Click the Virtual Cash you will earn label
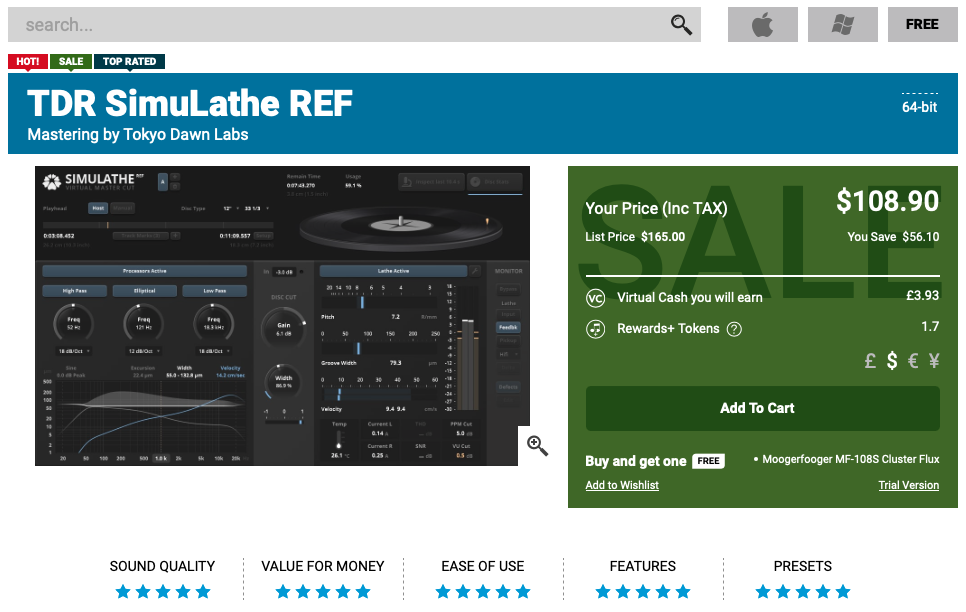The height and width of the screenshot is (612, 966). [x=690, y=298]
